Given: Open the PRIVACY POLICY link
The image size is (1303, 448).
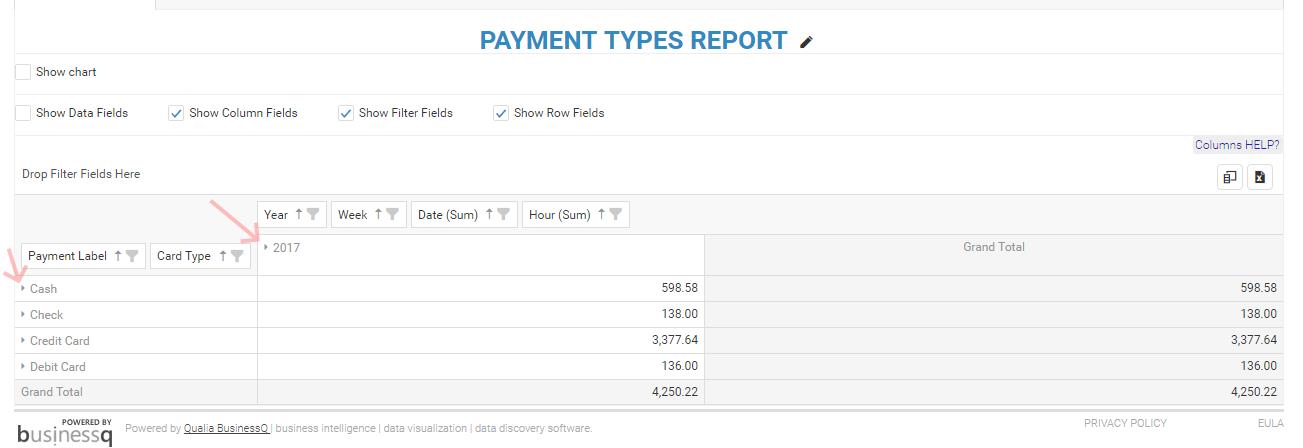Looking at the screenshot, I should (1125, 424).
